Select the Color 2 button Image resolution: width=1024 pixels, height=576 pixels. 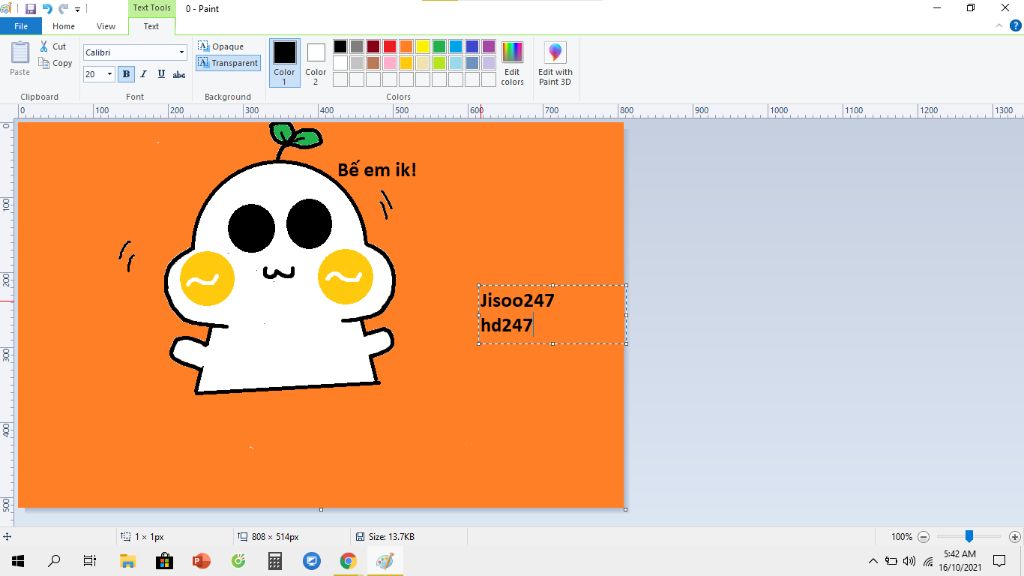(x=316, y=62)
